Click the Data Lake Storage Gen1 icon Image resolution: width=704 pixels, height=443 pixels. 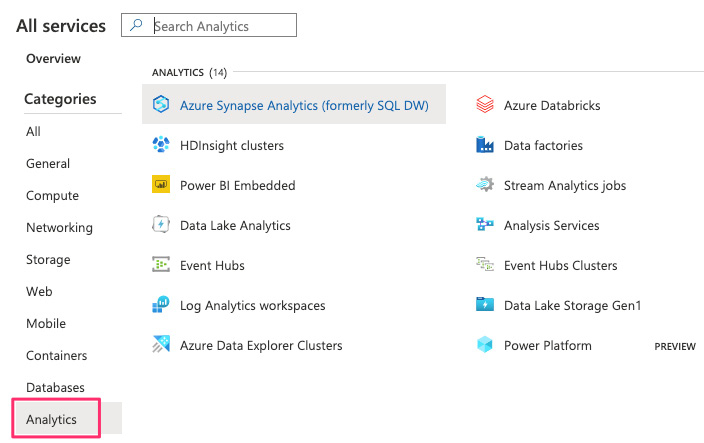point(485,304)
